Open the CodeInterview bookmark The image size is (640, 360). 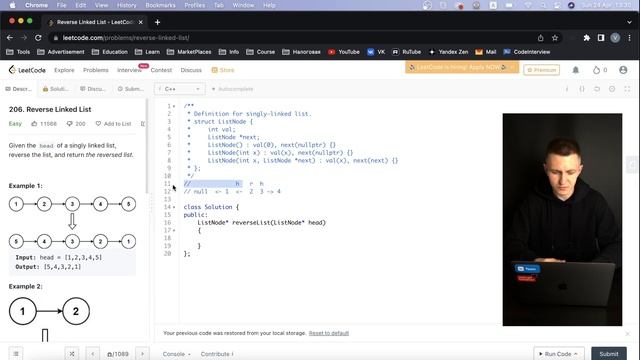tap(527, 52)
